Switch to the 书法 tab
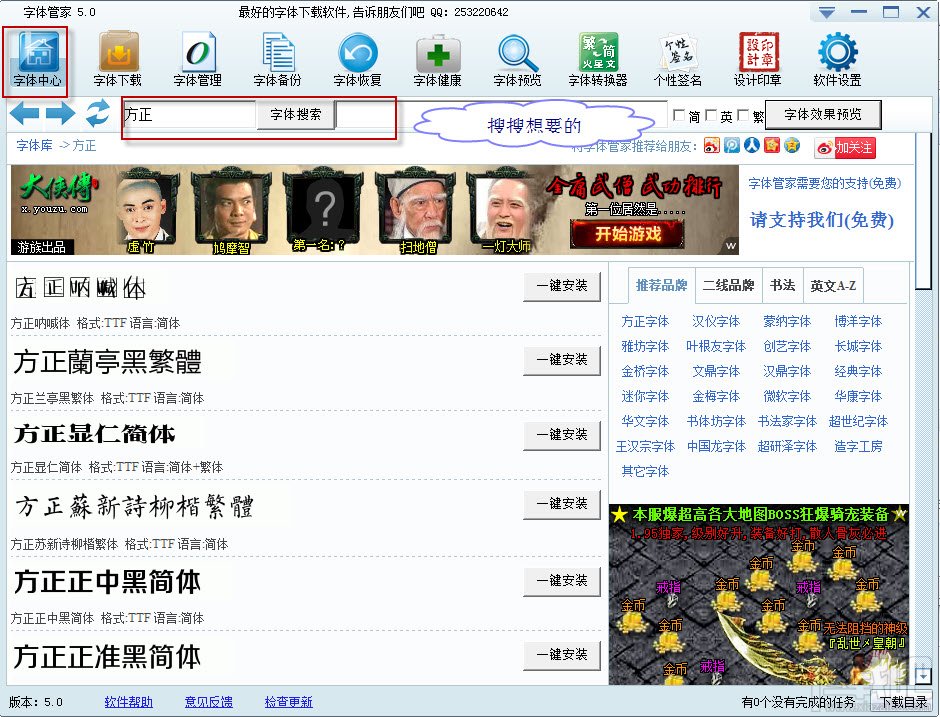Image resolution: width=940 pixels, height=717 pixels. (782, 285)
